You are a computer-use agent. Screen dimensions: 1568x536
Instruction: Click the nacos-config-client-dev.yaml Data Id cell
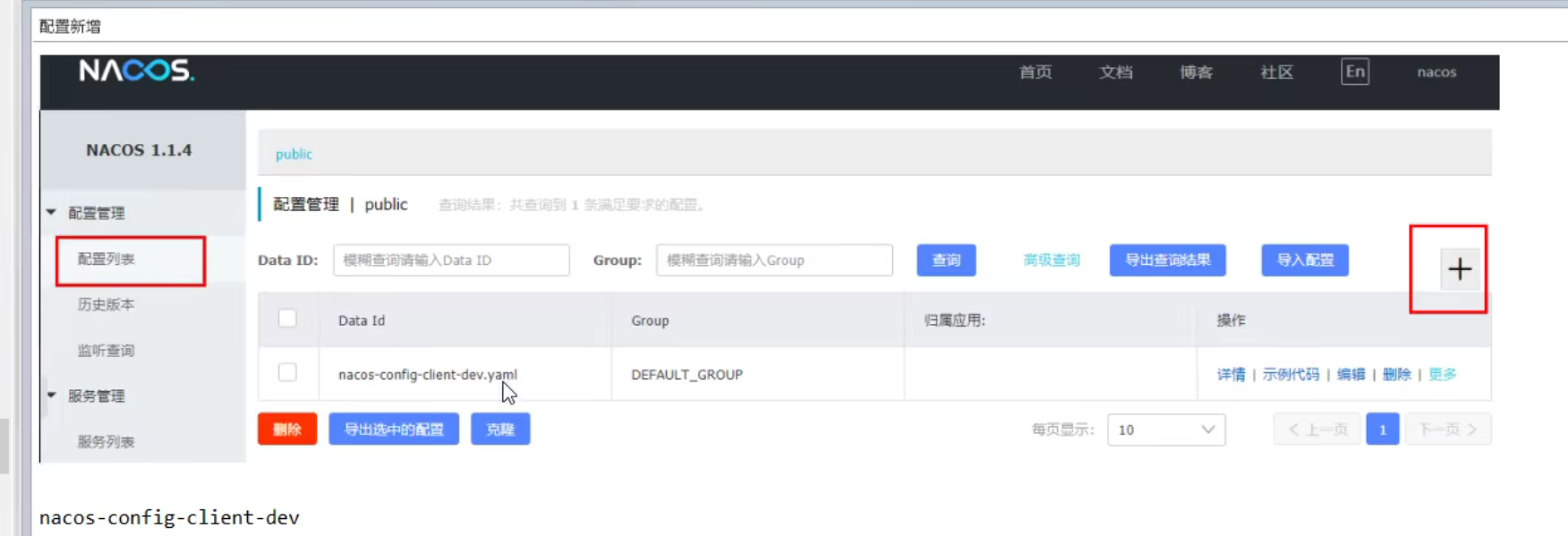[x=428, y=374]
